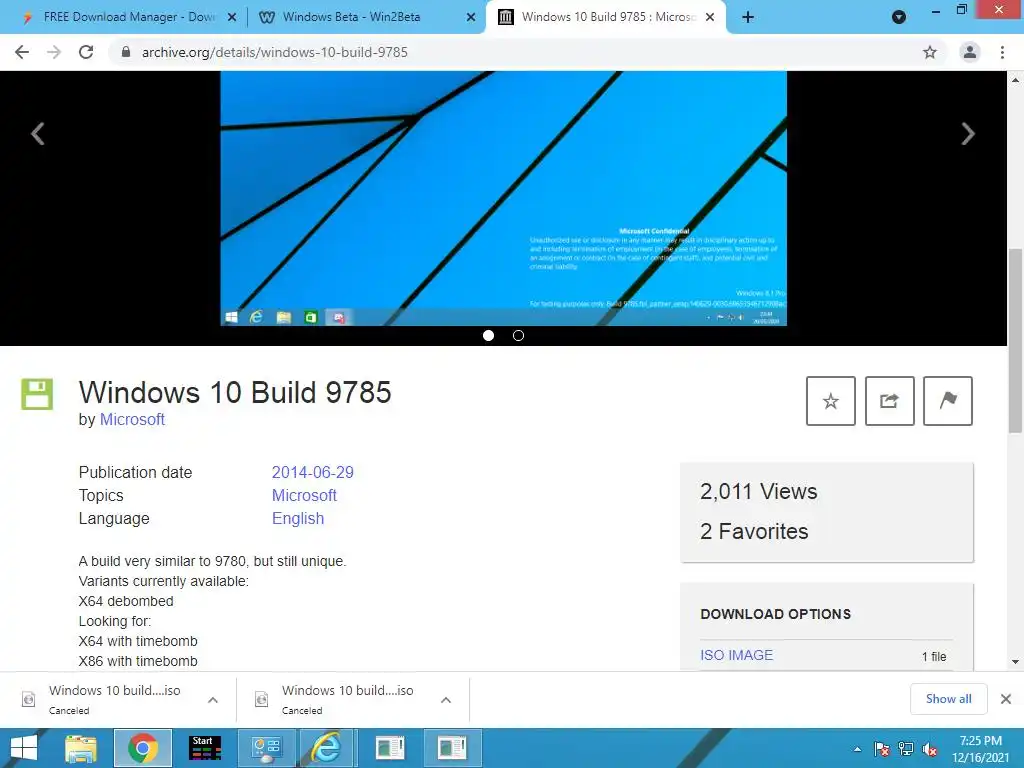
Task: Go back using browser back arrow
Action: 22,52
